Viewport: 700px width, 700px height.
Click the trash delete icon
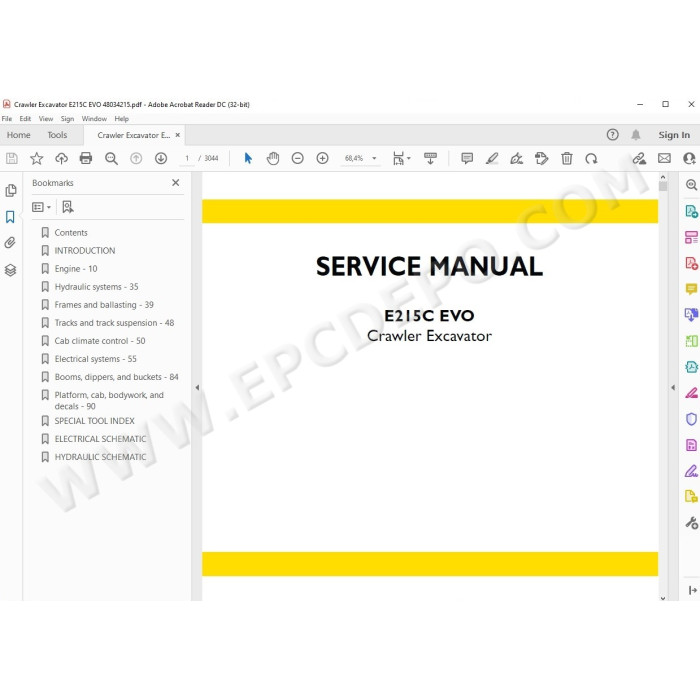tap(567, 158)
